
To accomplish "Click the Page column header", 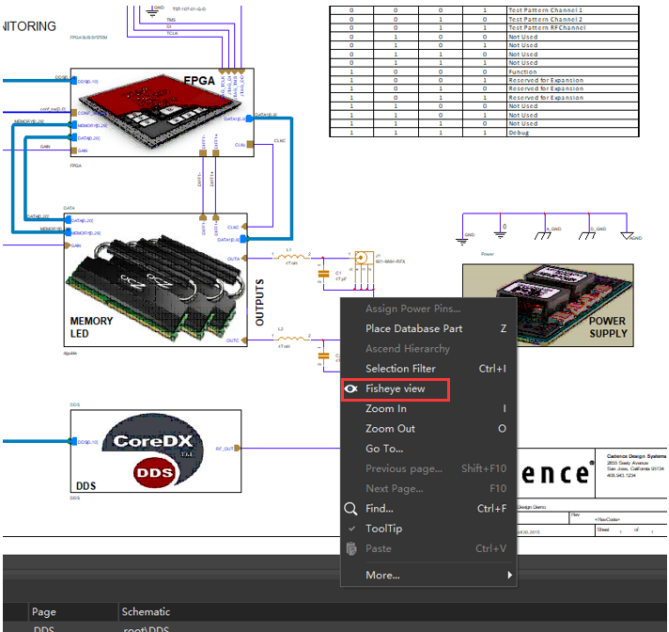I will tap(44, 612).
